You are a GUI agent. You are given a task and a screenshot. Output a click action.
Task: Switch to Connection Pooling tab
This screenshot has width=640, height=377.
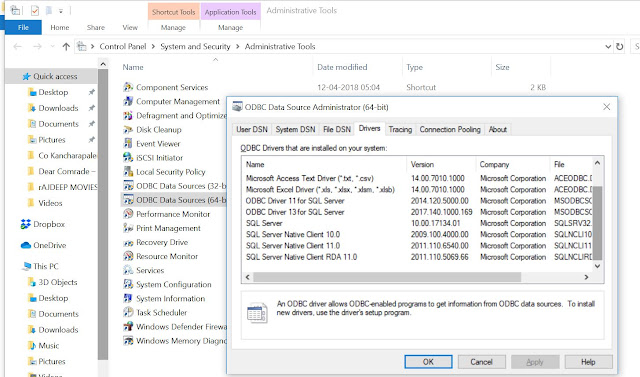coord(450,129)
